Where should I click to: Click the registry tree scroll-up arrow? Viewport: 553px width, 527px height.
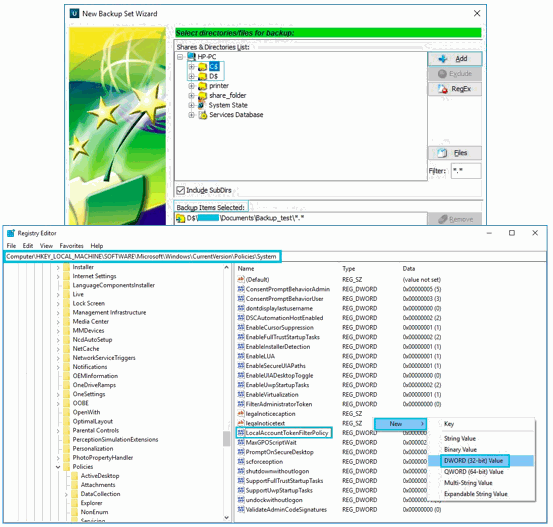(226, 268)
